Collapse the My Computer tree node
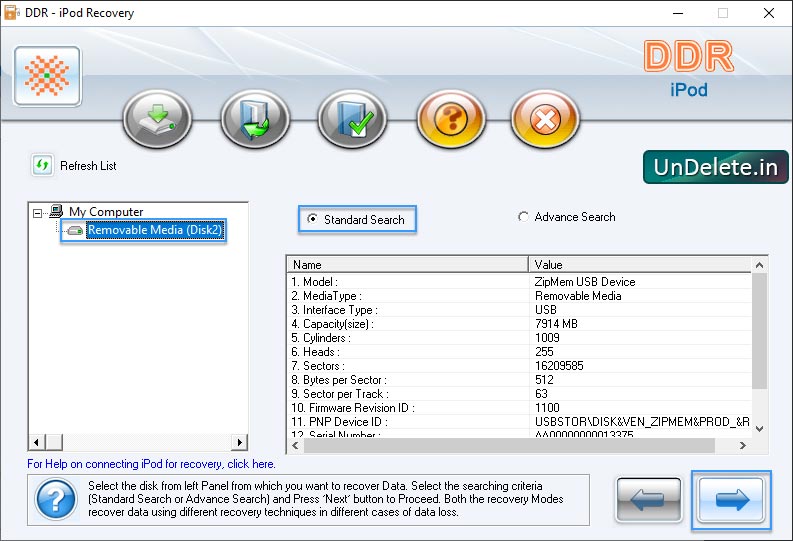793x541 pixels. (37, 213)
